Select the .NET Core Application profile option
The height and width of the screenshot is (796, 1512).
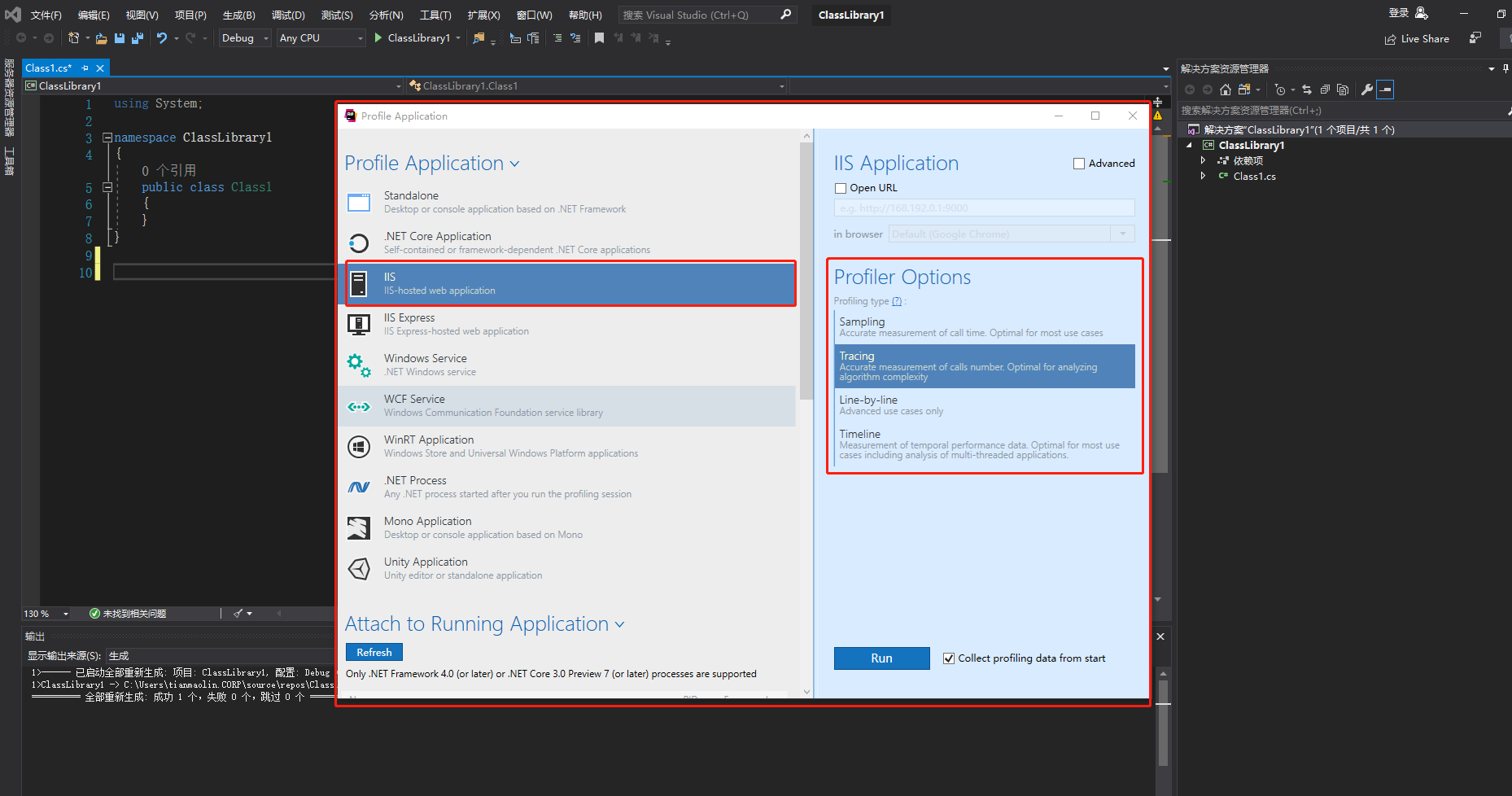point(567,243)
